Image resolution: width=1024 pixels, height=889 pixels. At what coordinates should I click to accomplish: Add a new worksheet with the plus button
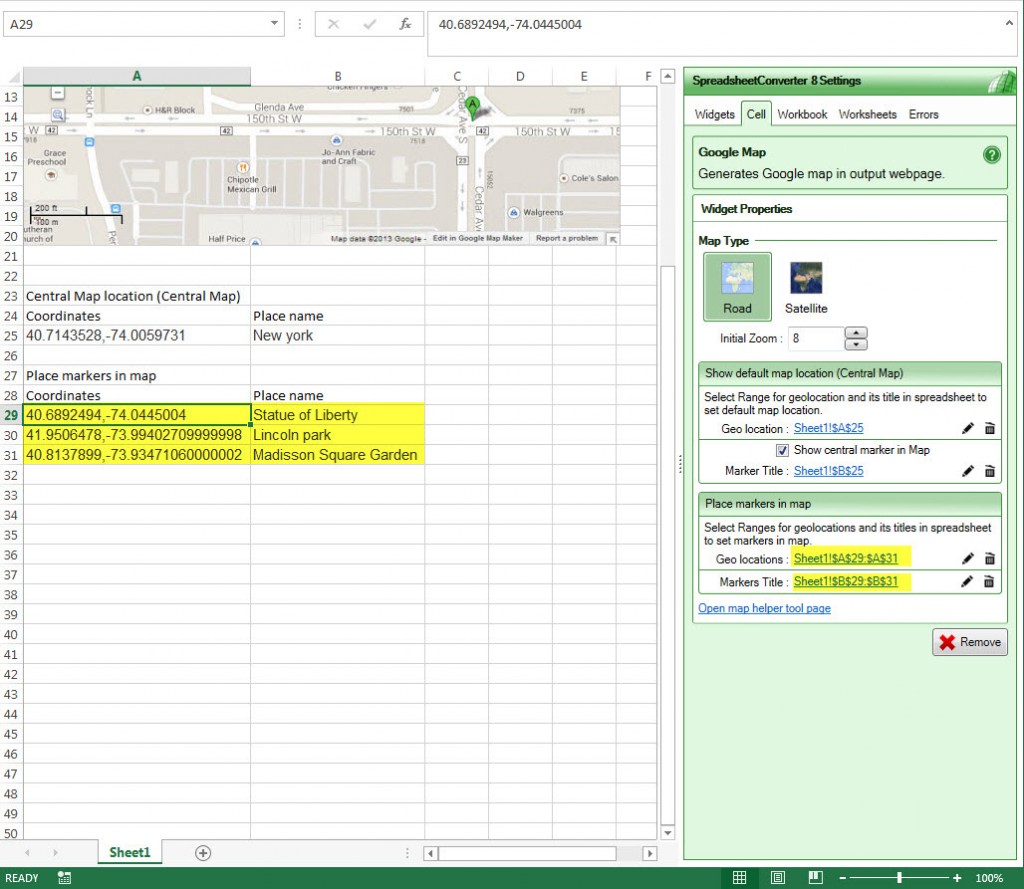(201, 853)
